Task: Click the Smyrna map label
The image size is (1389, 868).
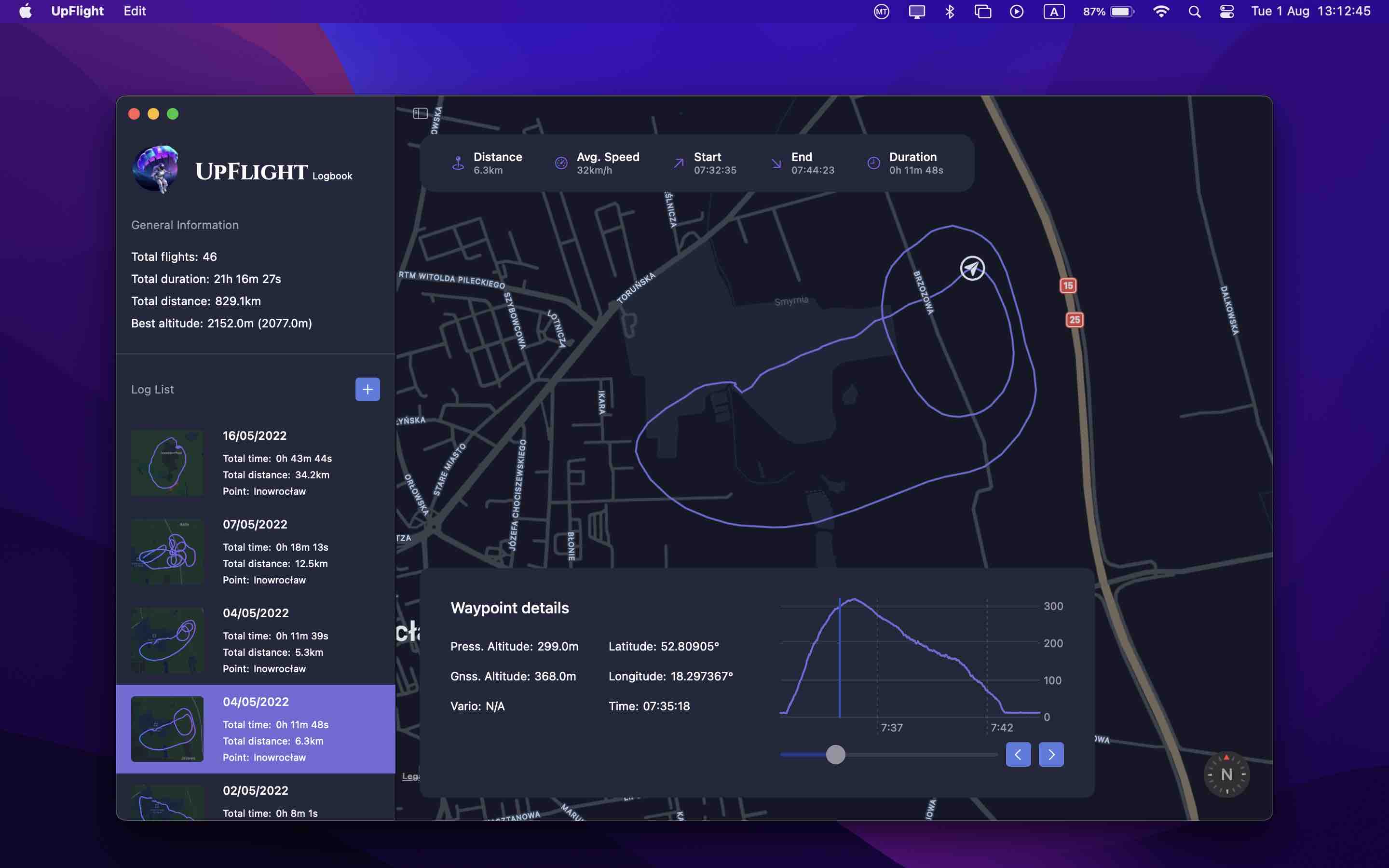Action: pos(791,301)
